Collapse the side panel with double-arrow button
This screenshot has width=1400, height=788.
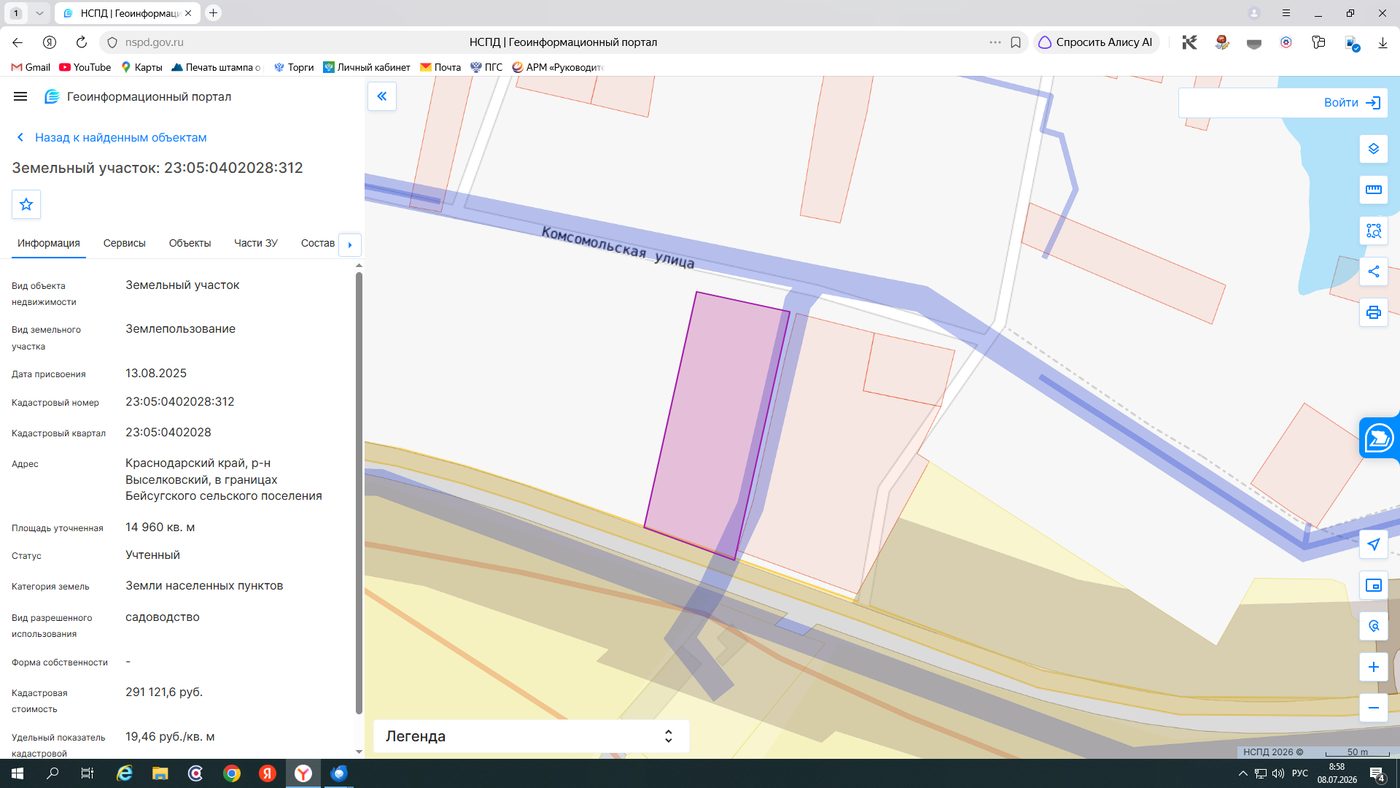[382, 96]
